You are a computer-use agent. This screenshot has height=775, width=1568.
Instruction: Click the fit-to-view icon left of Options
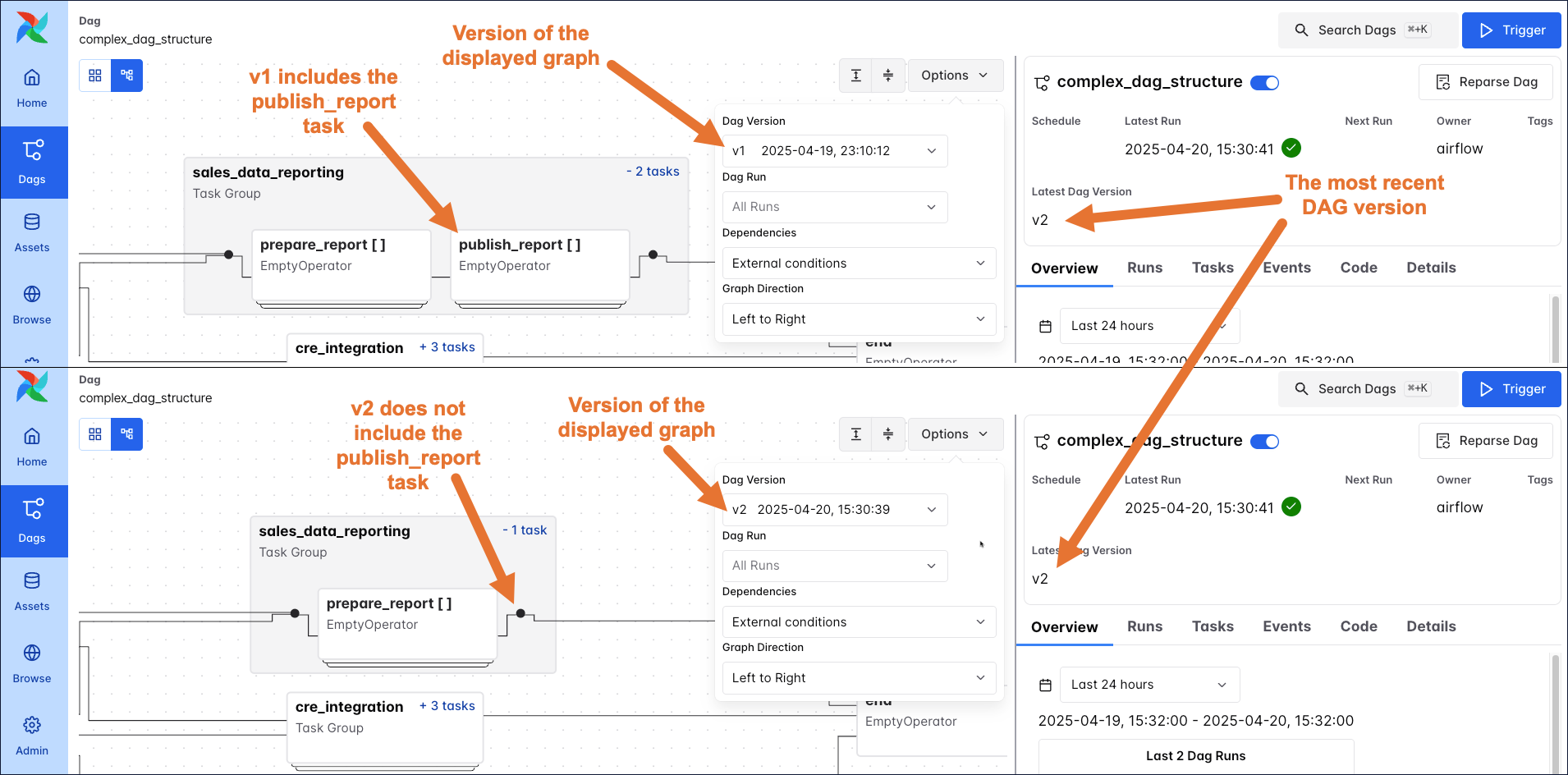855,75
